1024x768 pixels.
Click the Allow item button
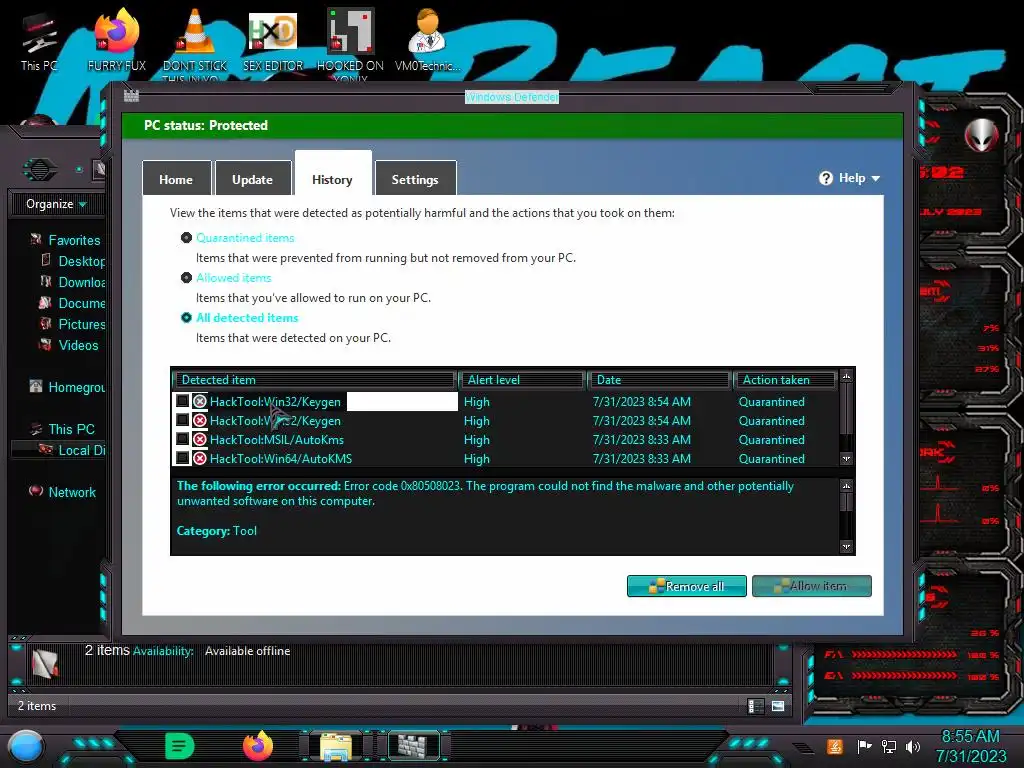812,586
